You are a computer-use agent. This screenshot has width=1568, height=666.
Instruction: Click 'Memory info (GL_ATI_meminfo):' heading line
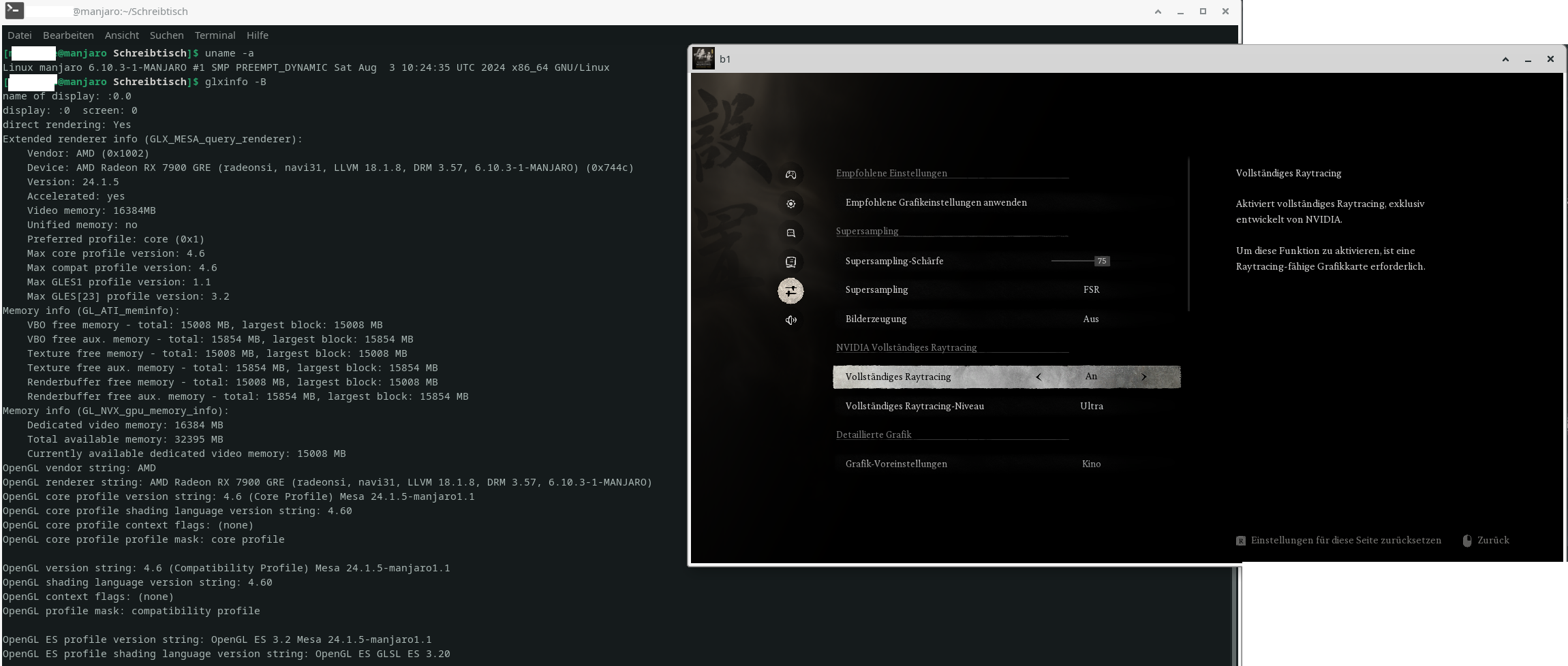click(x=91, y=311)
